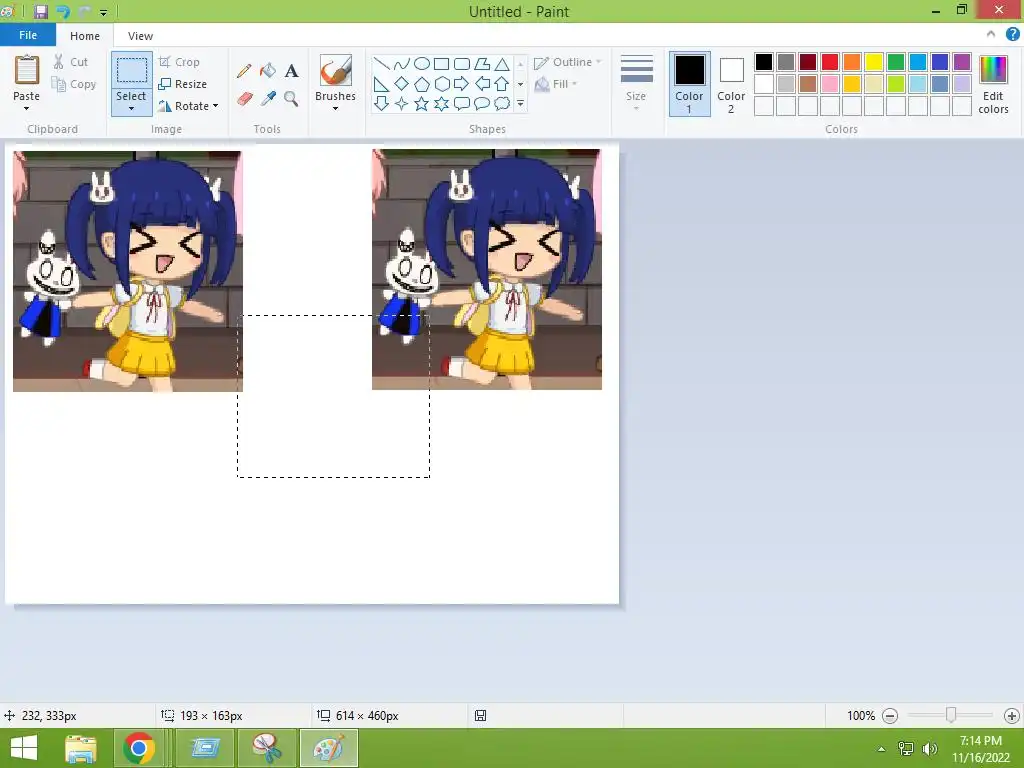Viewport: 1024px width, 768px height.
Task: Click the Crop button
Action: [x=180, y=62]
